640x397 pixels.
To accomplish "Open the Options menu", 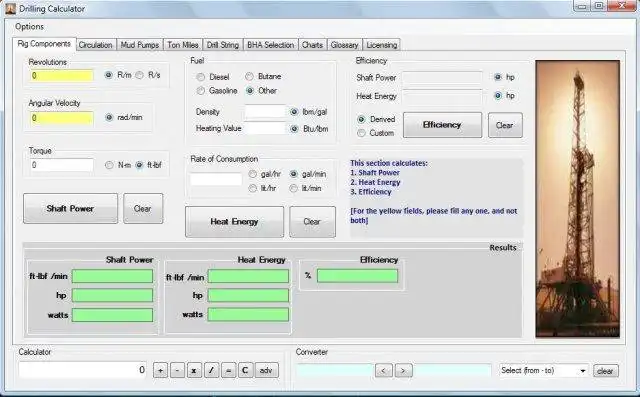I will [x=29, y=27].
